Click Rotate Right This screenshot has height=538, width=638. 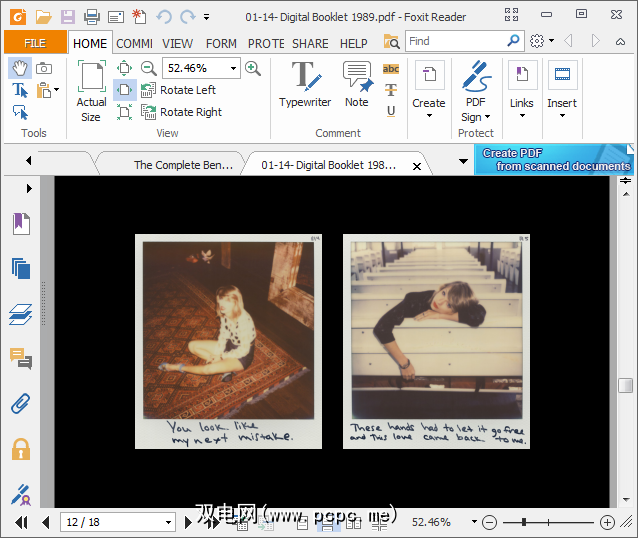[x=190, y=112]
